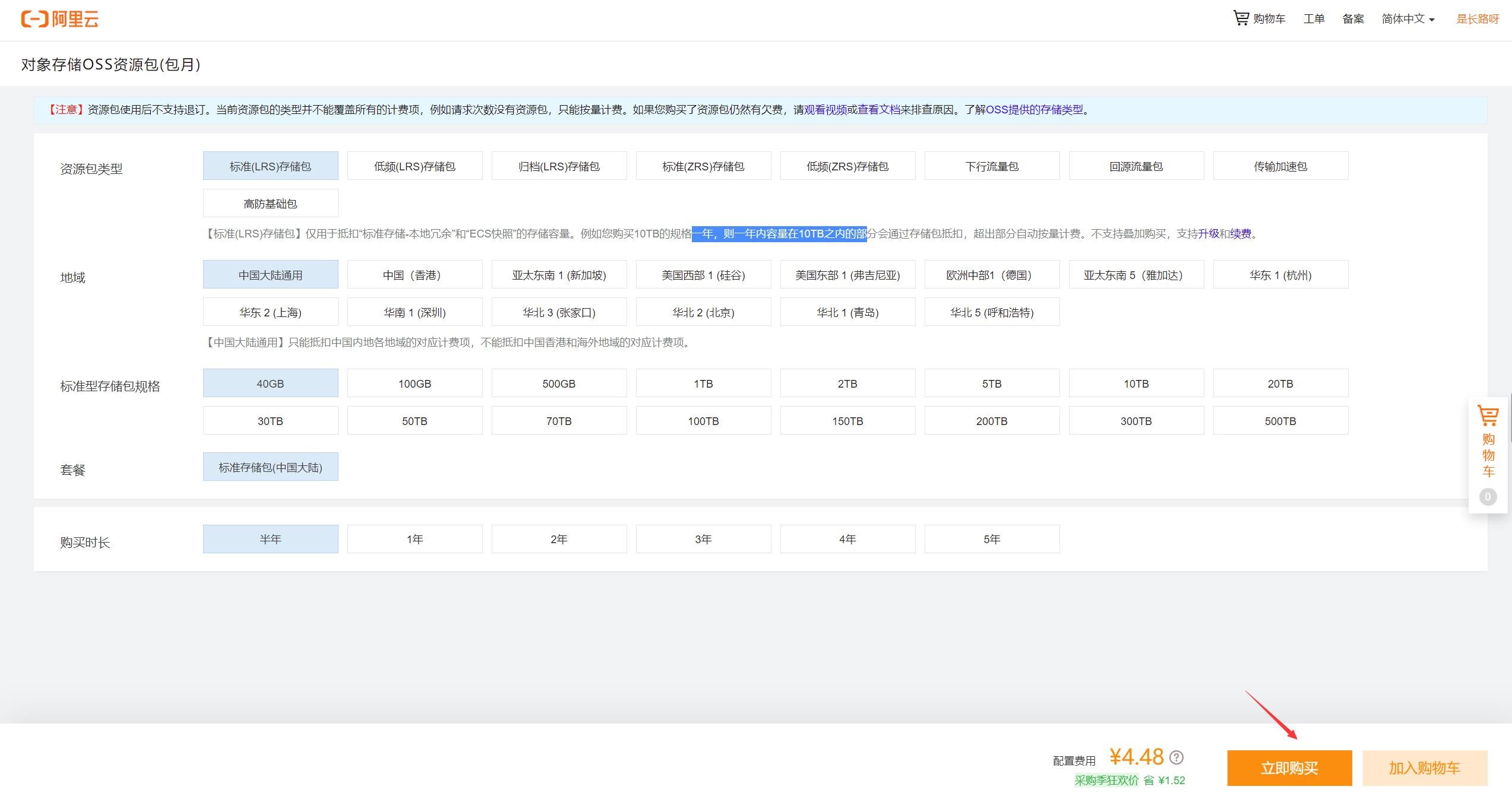1512x799 pixels.
Task: Set purchase duration to 4年
Action: 847,539
